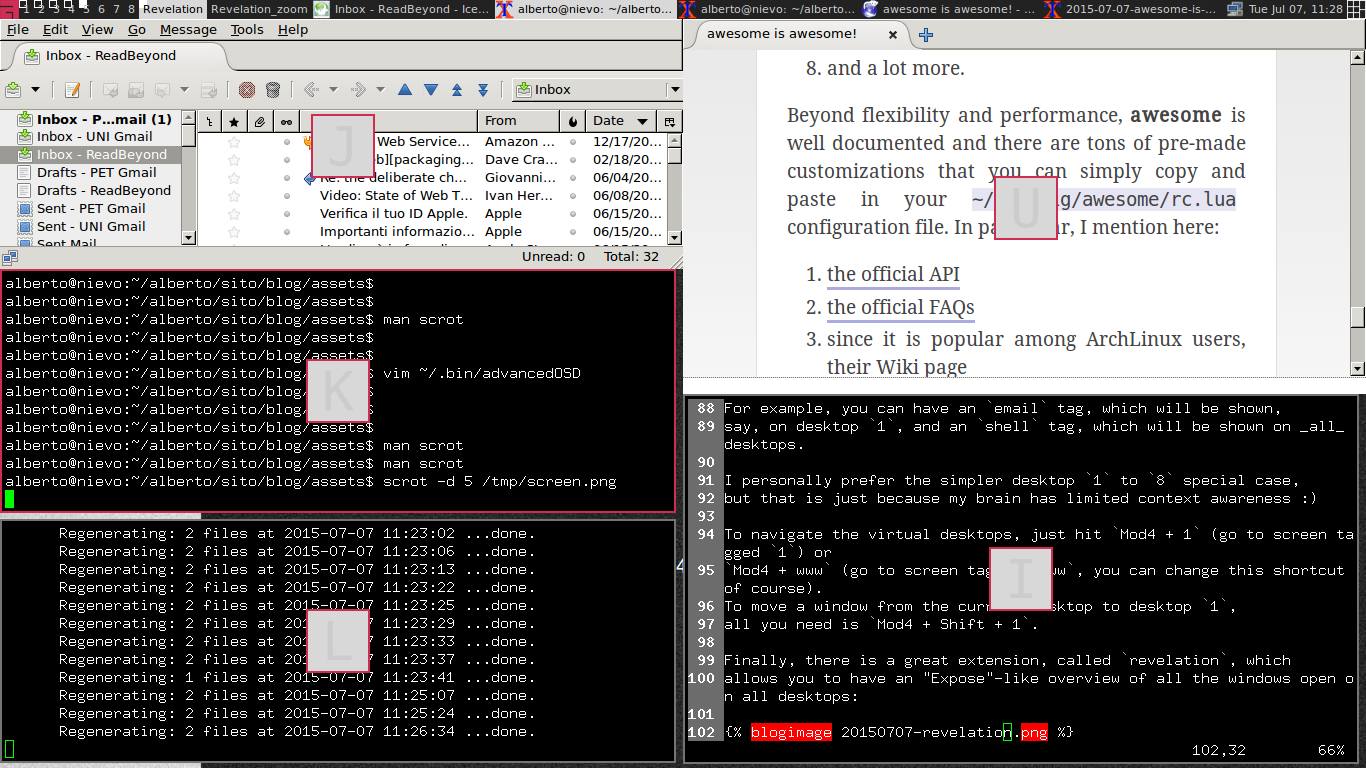Sort by the star column header
Image resolution: width=1366 pixels, height=768 pixels.
(234, 121)
